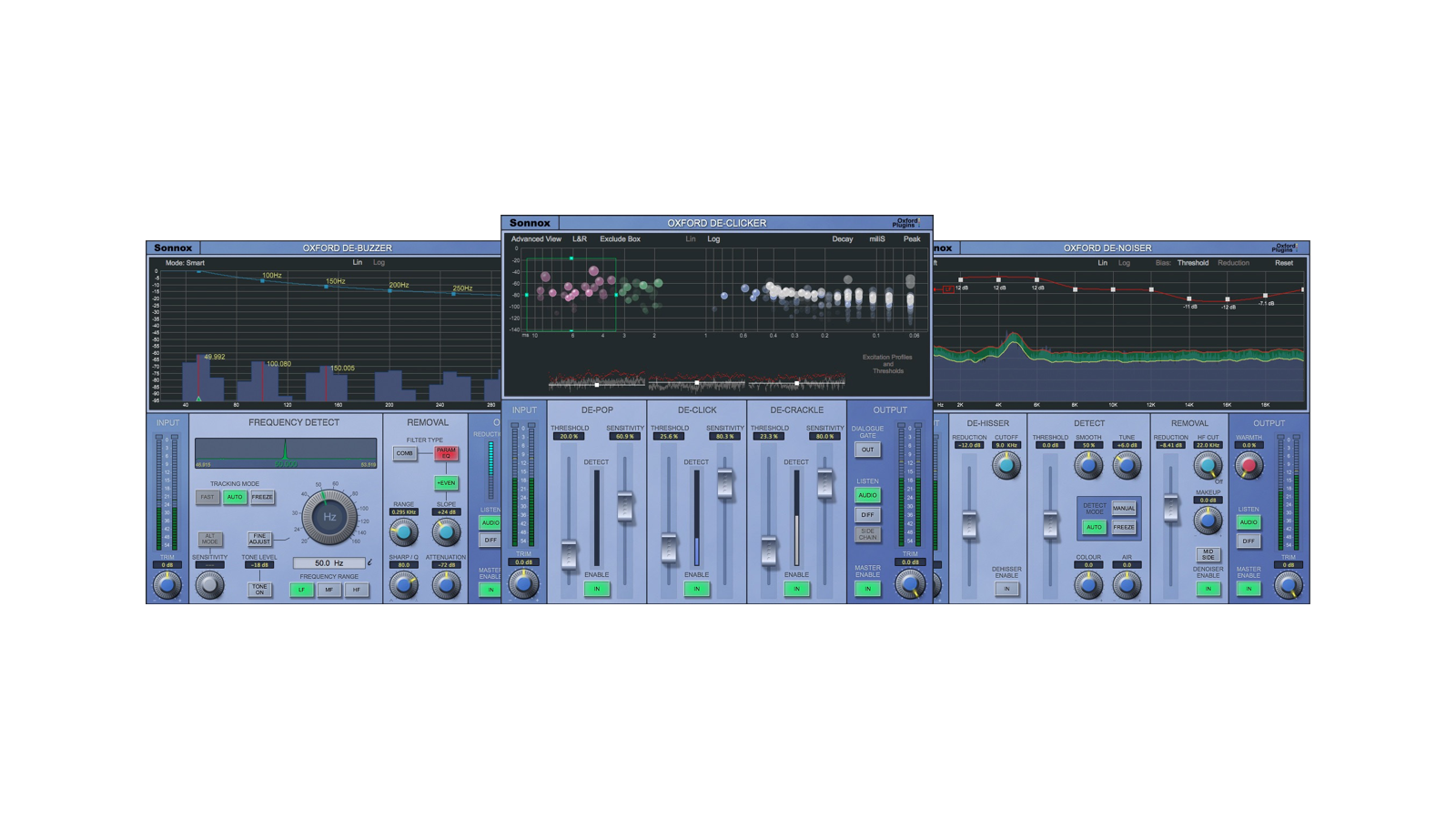Toggle the ALT MODE button
This screenshot has height=819, width=1456.
[x=210, y=540]
